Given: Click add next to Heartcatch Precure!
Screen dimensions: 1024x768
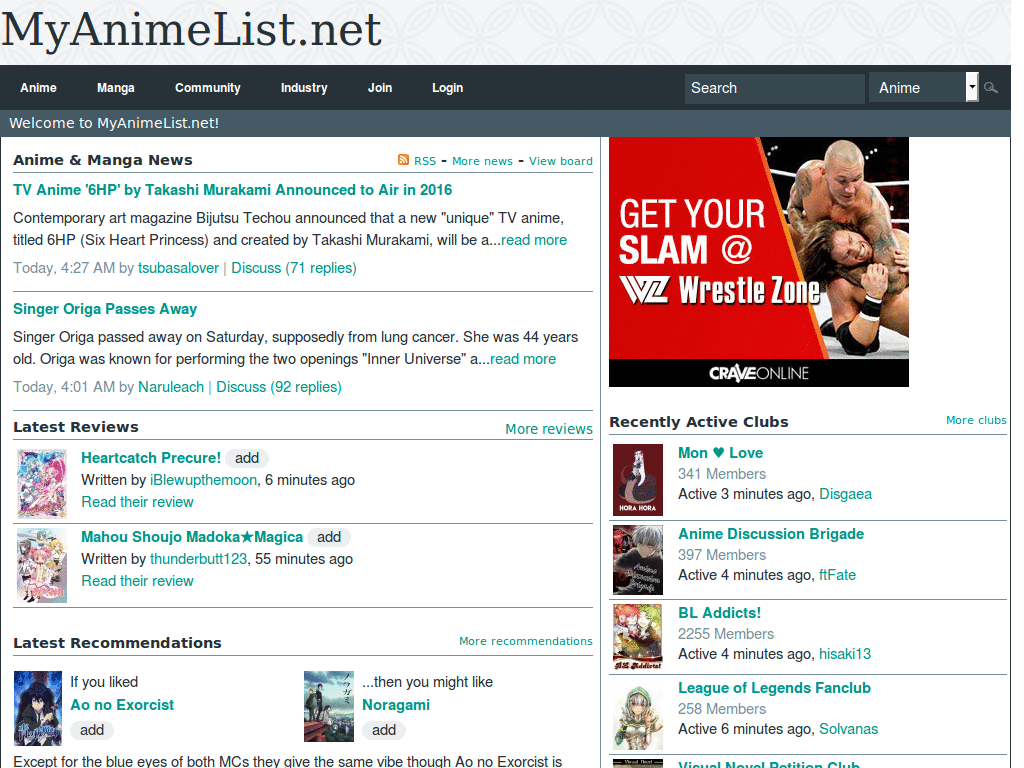Looking at the screenshot, I should [247, 458].
